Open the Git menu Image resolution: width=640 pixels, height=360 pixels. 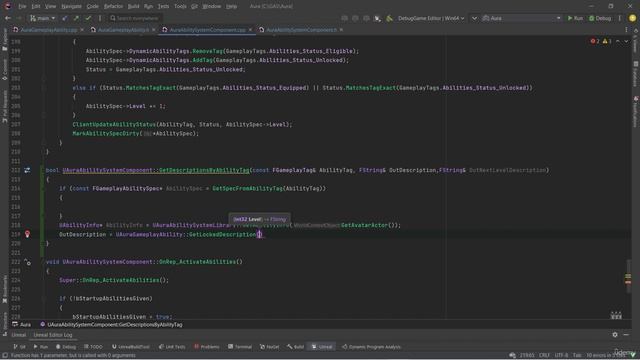(x=194, y=7)
